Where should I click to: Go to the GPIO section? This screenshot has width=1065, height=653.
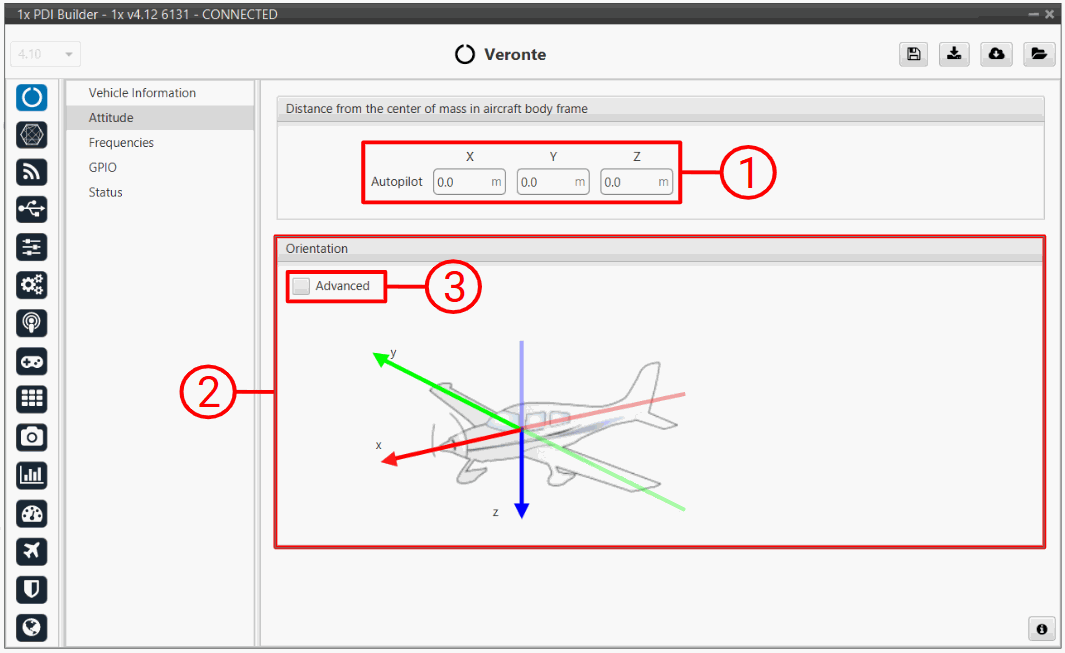pos(102,168)
